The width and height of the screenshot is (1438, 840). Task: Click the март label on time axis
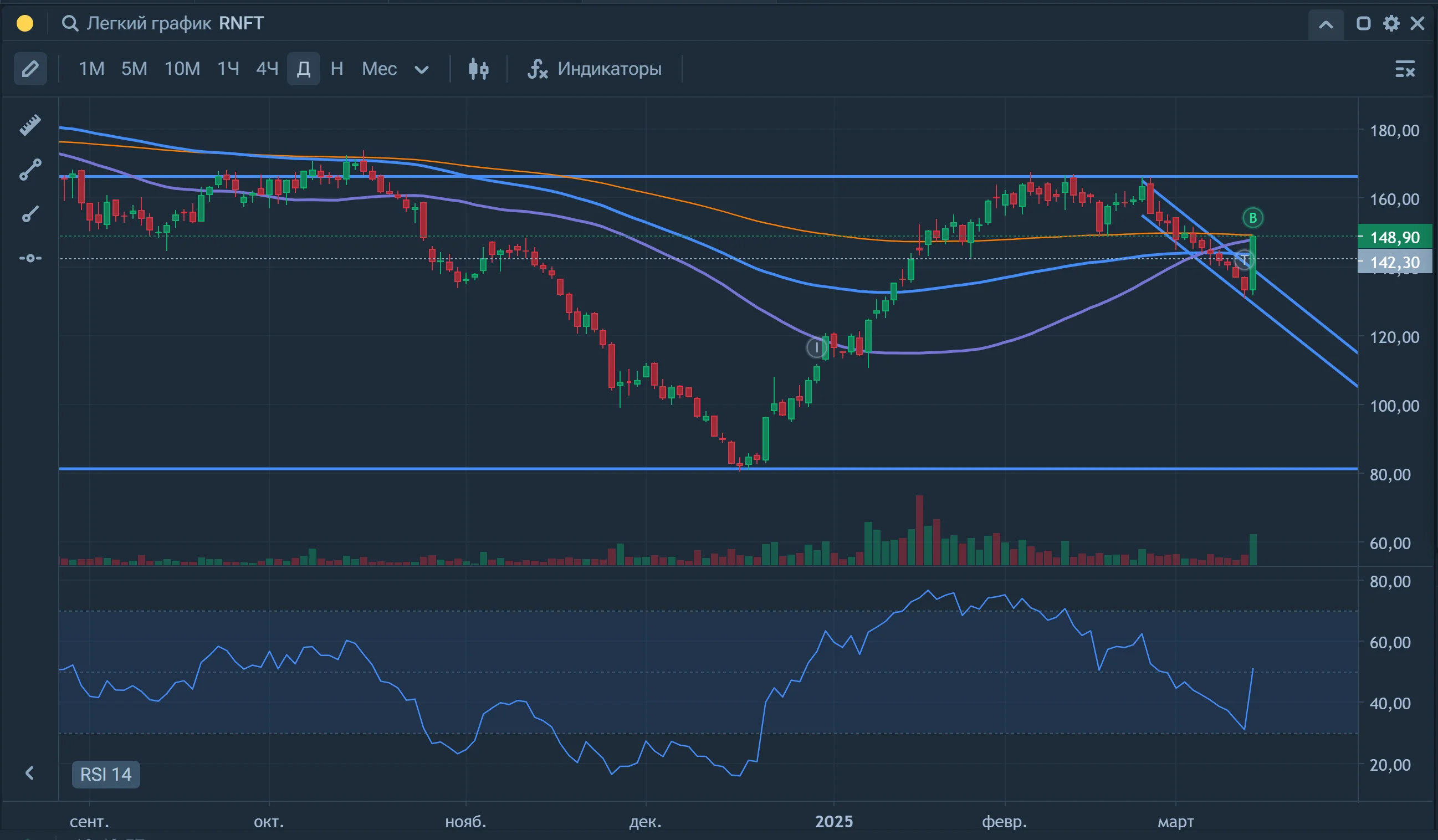[x=1175, y=822]
